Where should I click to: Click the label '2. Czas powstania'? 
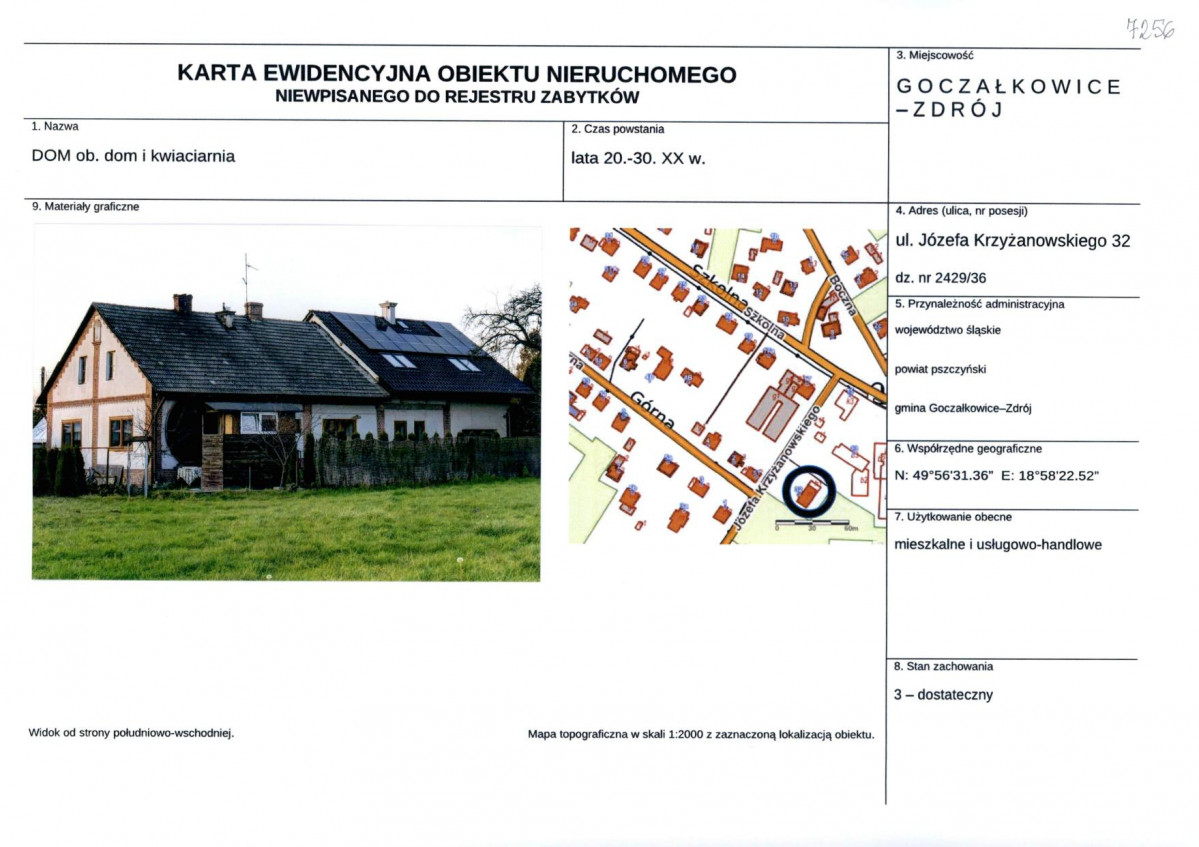point(618,129)
